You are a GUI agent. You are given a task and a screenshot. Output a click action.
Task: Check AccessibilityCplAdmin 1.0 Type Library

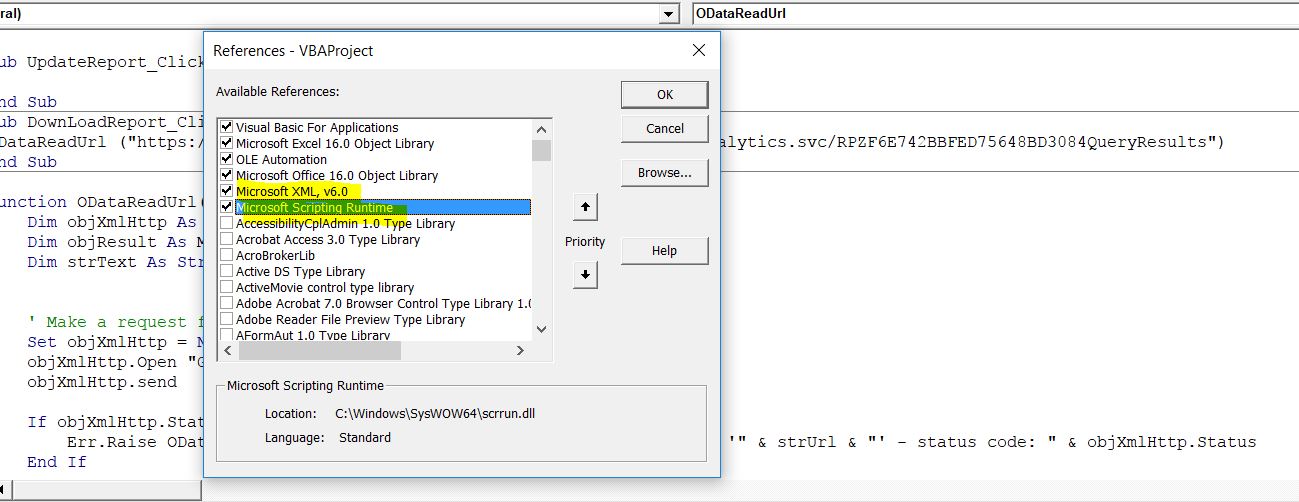(226, 223)
